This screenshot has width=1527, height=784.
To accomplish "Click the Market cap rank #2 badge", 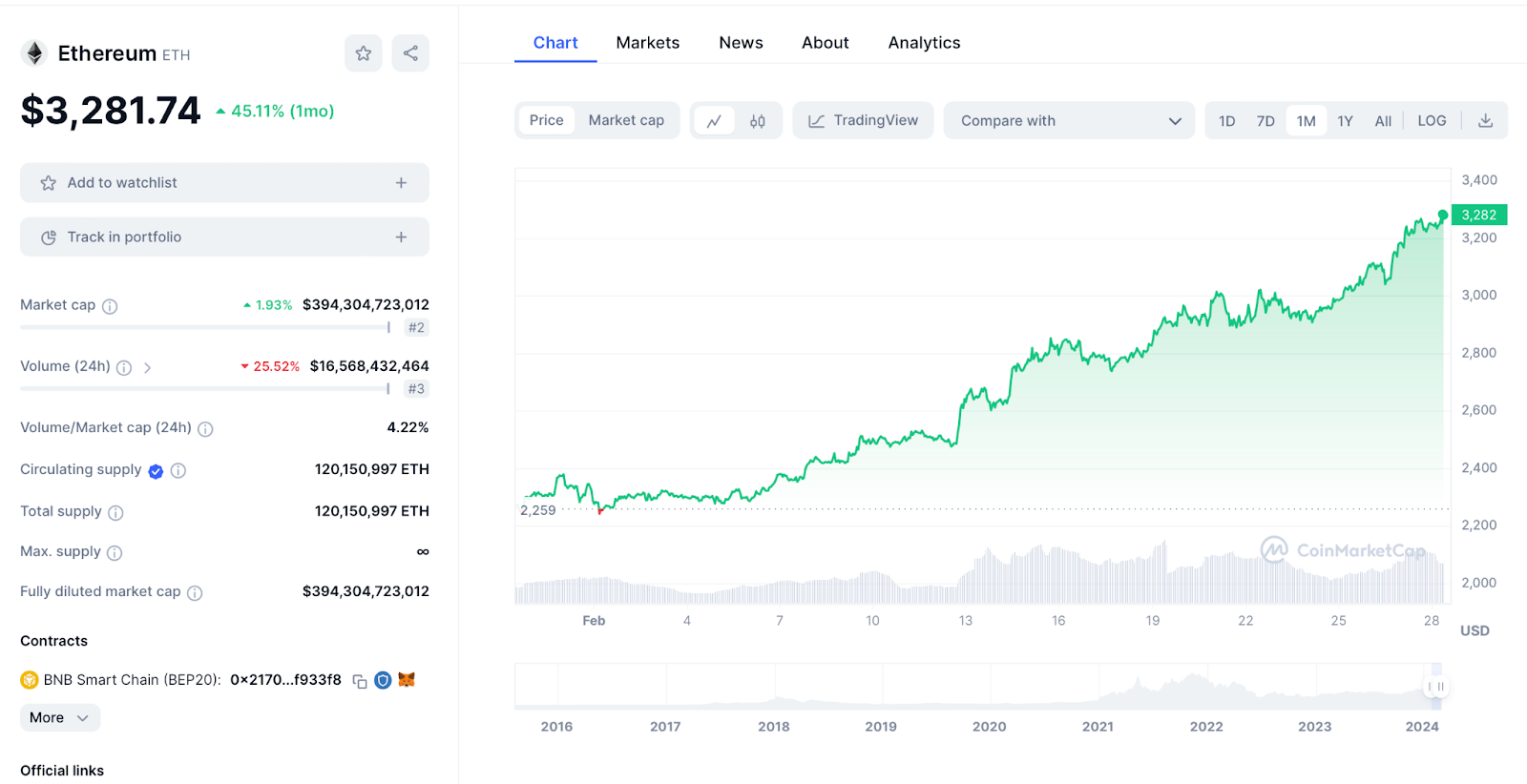I will [x=416, y=328].
